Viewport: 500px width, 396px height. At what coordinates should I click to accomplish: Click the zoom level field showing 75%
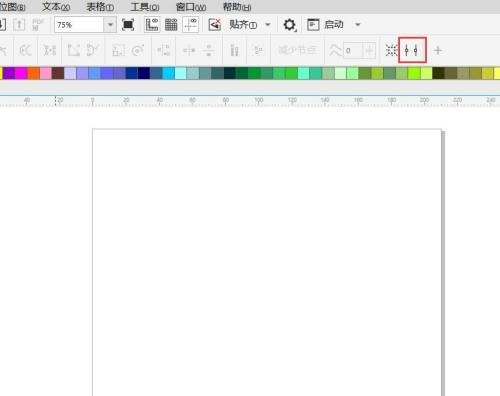coord(79,25)
